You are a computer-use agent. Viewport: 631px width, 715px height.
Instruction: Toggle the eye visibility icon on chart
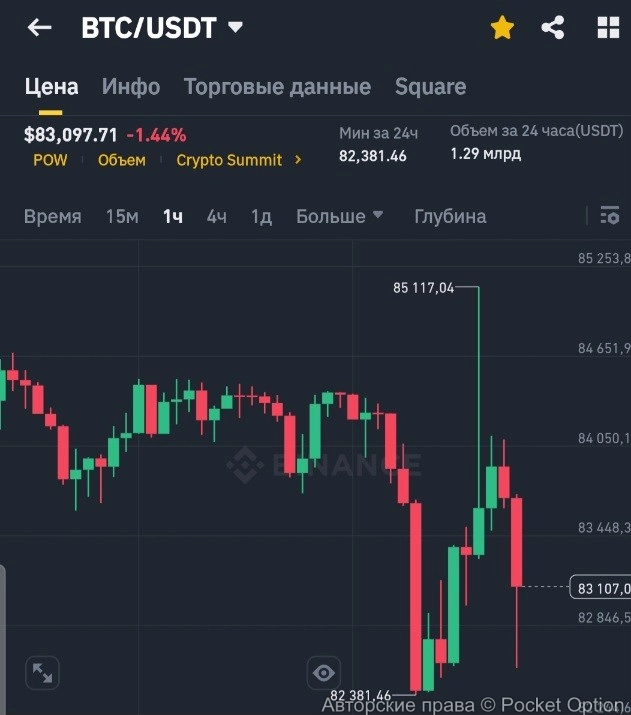pos(324,673)
